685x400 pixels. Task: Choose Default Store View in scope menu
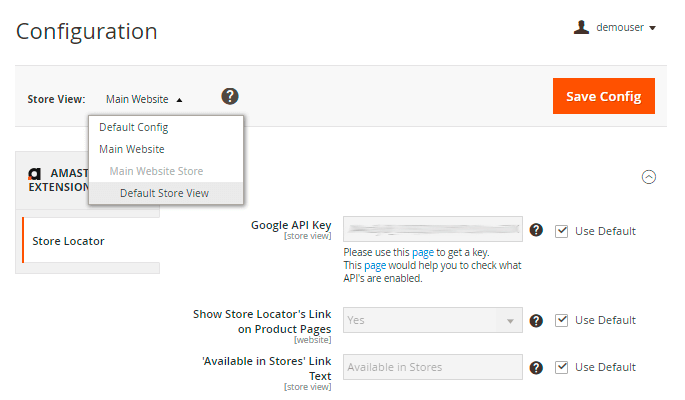tap(164, 193)
